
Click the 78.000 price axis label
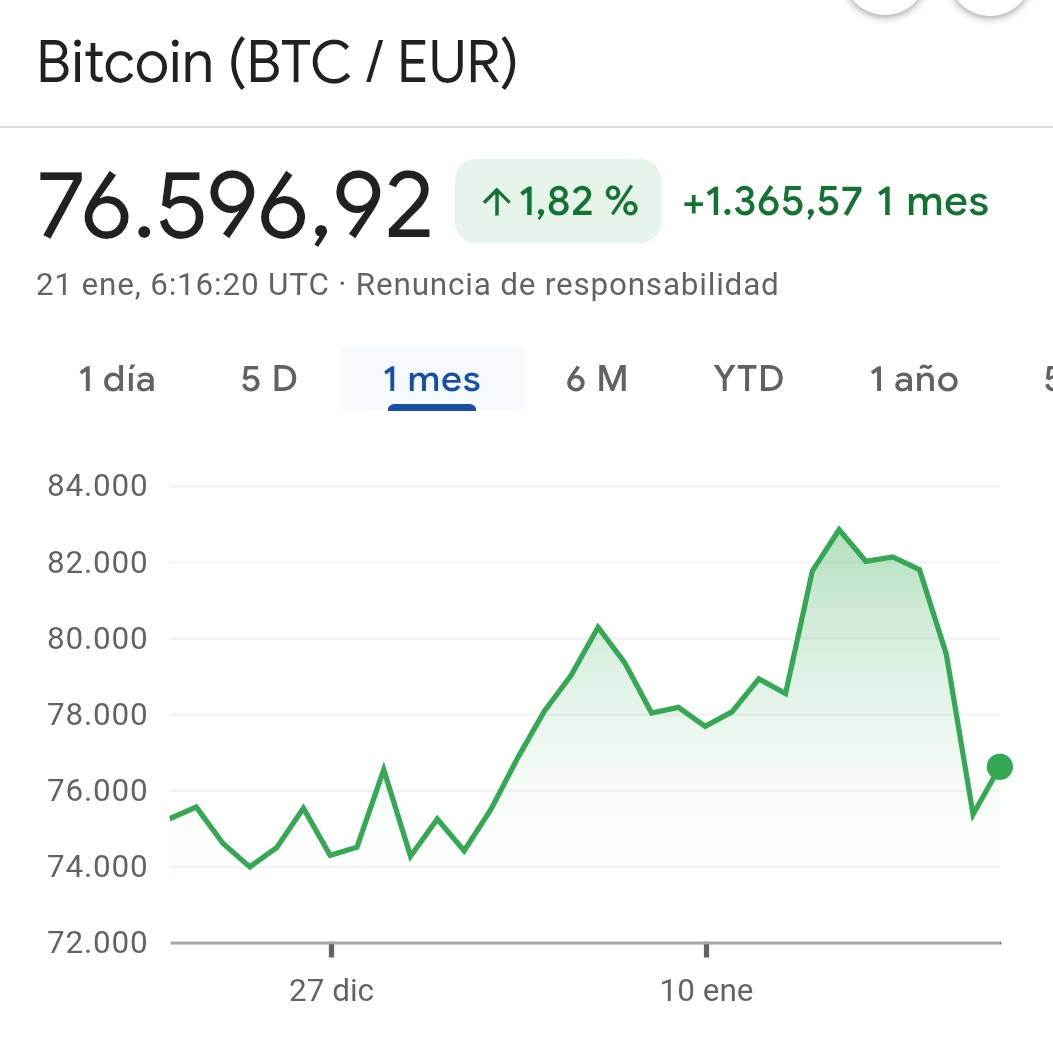pos(97,715)
